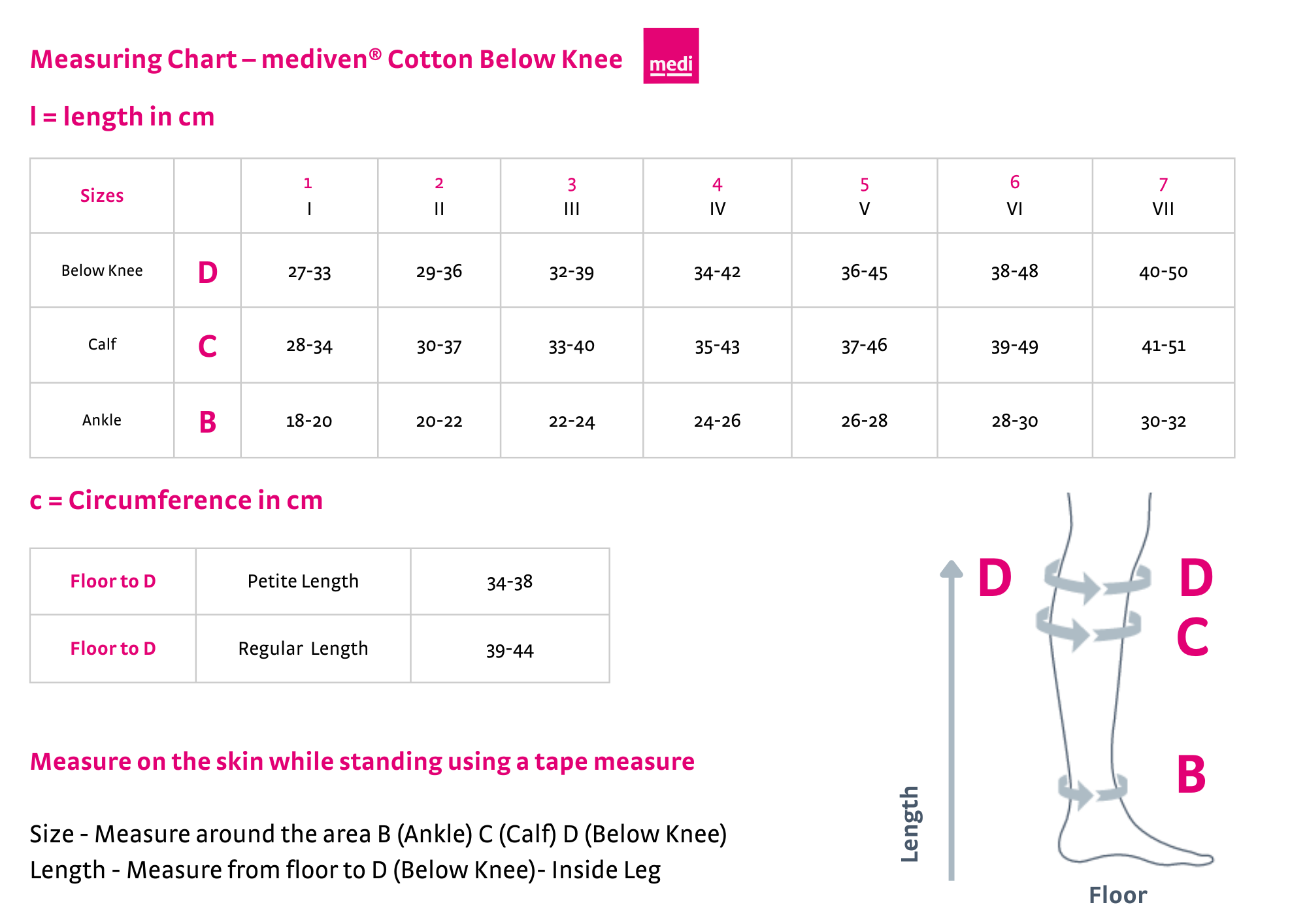Click the 27-33 Below Knee cell

[309, 272]
